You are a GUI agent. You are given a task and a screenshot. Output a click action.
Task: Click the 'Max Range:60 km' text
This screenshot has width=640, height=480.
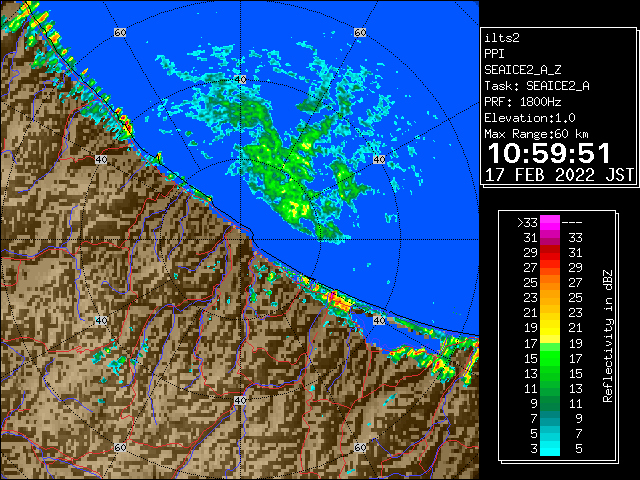click(x=536, y=134)
